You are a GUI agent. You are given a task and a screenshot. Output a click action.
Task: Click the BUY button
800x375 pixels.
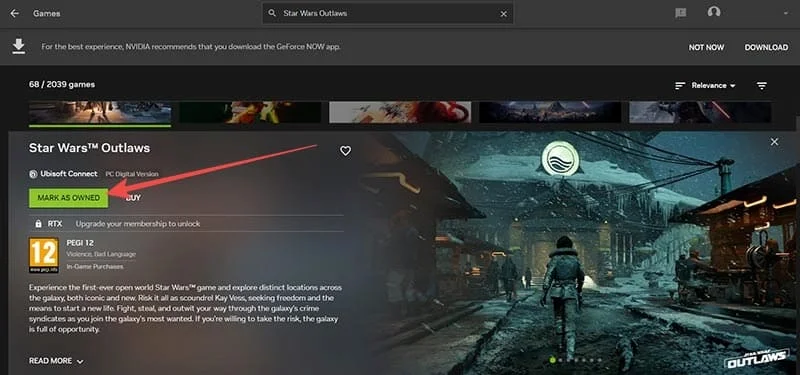133,197
